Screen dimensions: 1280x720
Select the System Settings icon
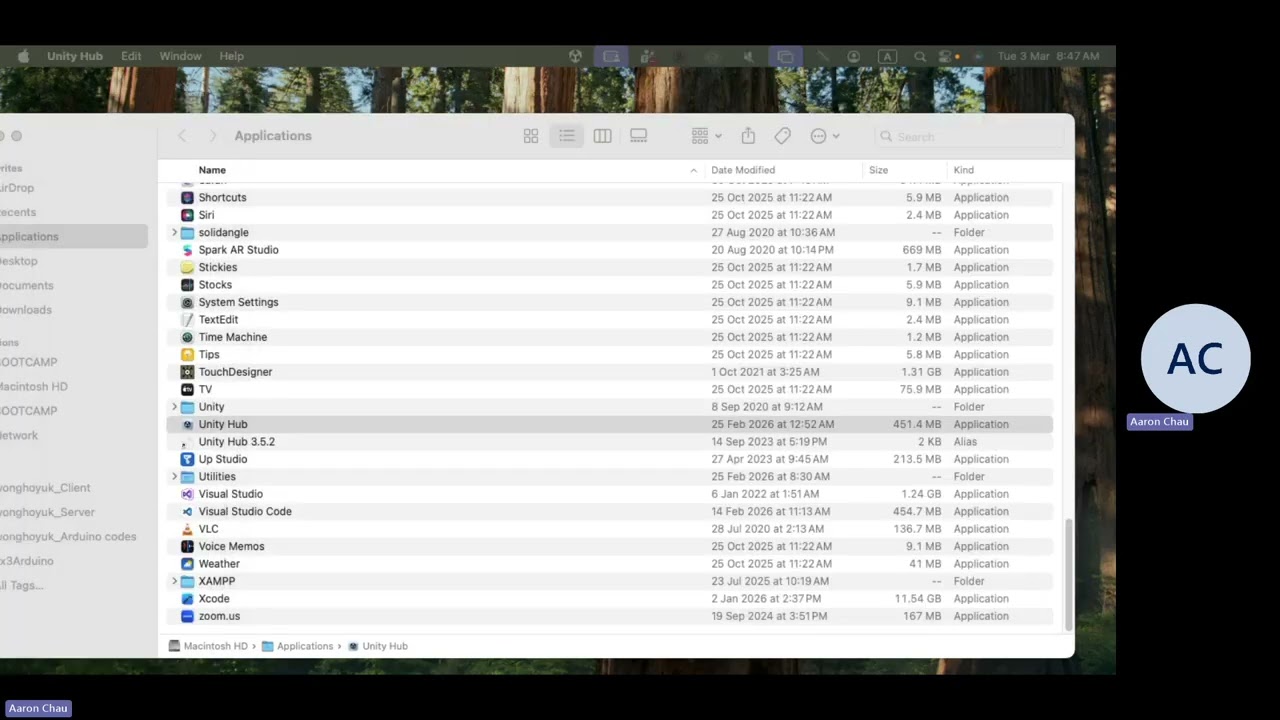187,302
